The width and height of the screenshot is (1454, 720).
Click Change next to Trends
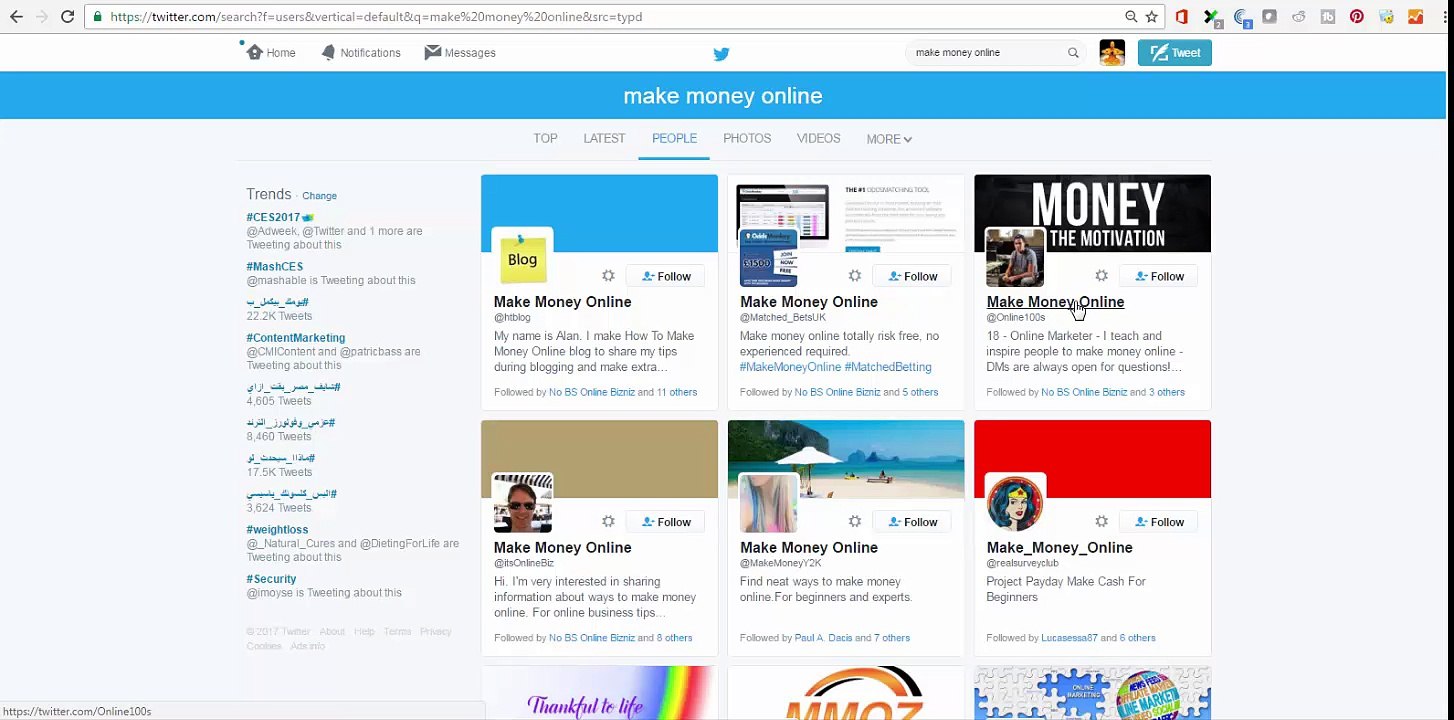click(x=319, y=196)
